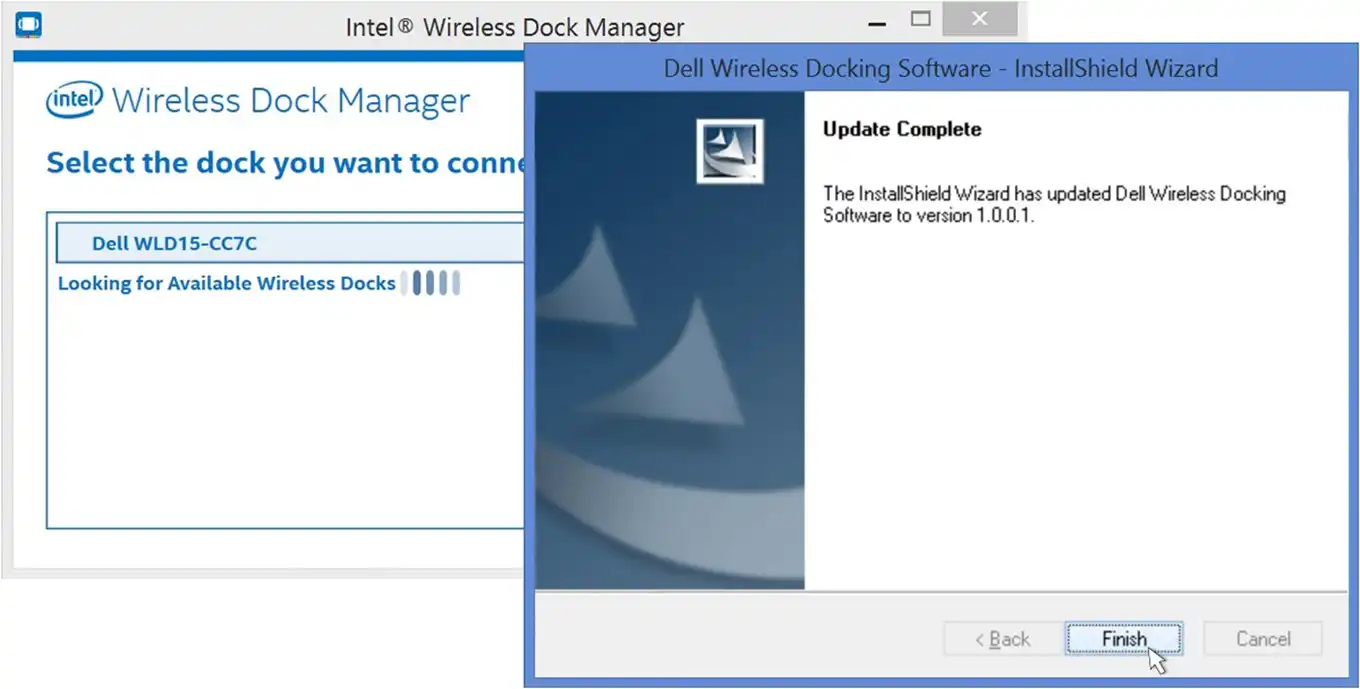The height and width of the screenshot is (689, 1360).
Task: Click the InstallShield wizard logo icon
Action: 729,151
